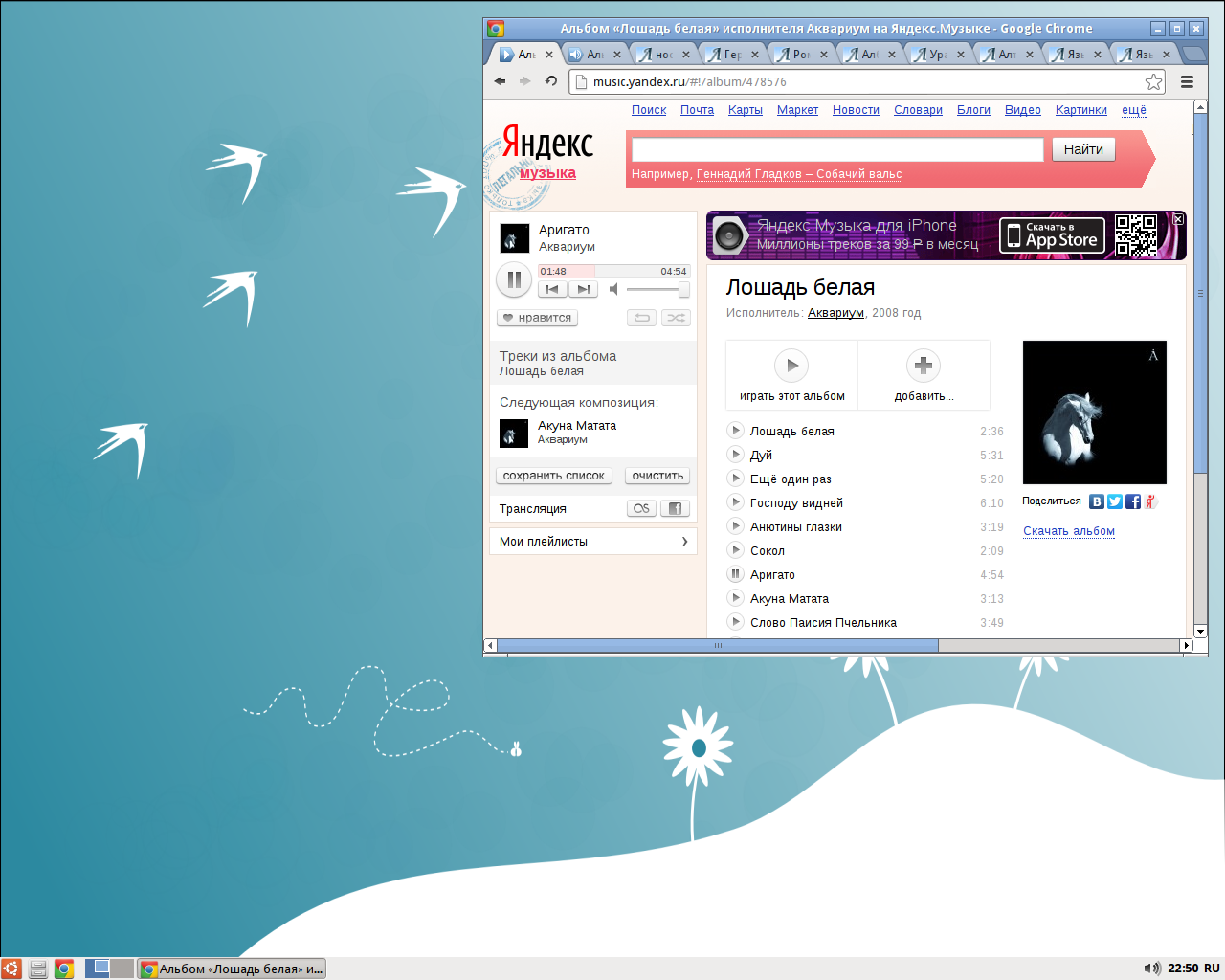Open the Почта link
The image size is (1225, 980).
coord(697,110)
